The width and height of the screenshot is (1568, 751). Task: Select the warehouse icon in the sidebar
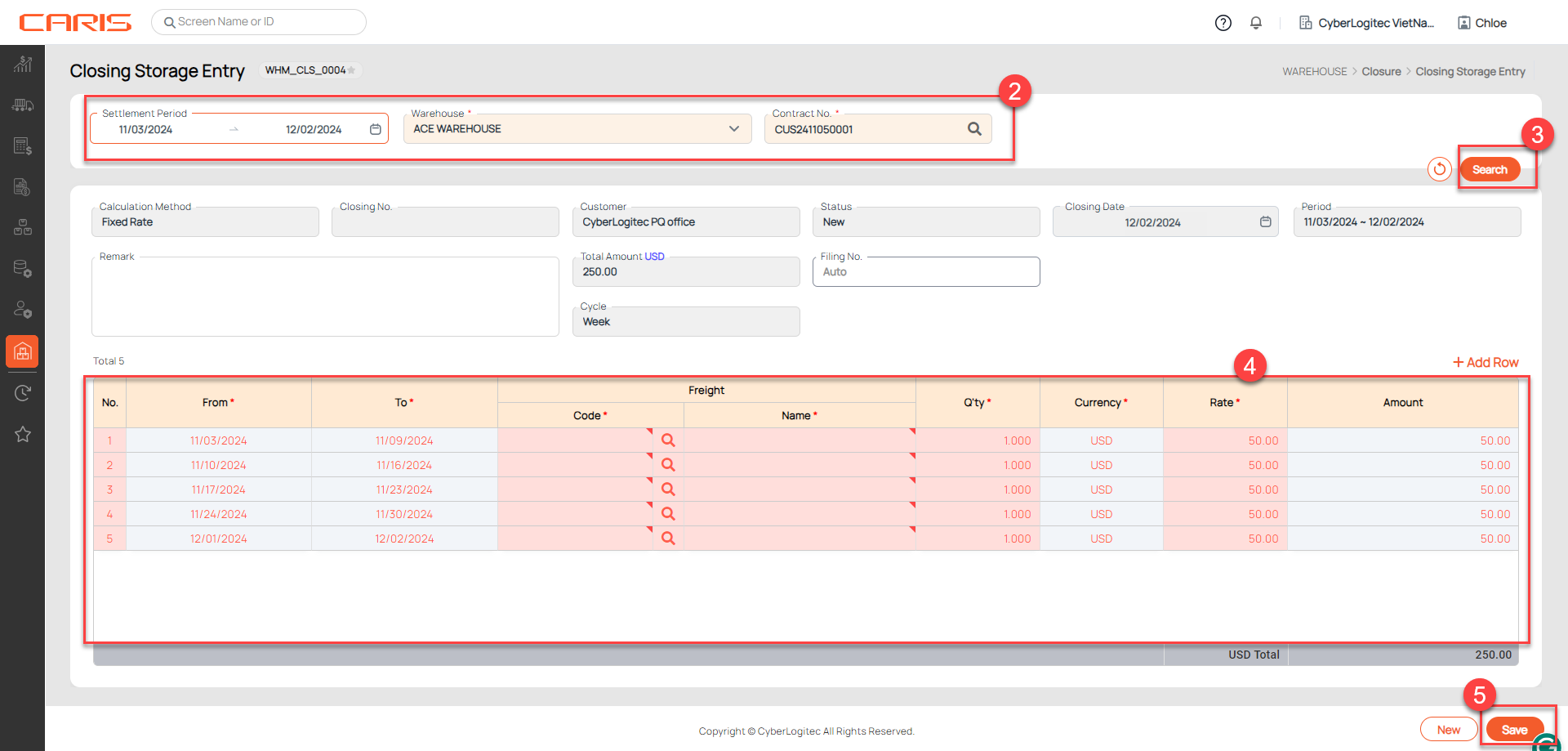point(22,351)
